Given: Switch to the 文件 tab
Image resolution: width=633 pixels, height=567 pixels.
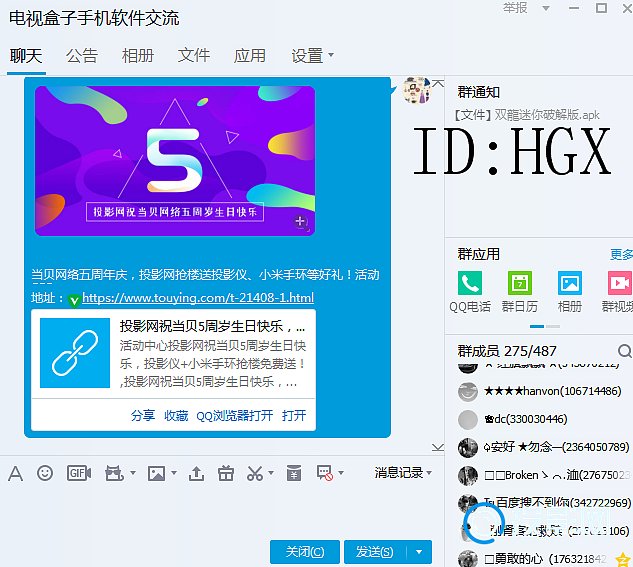Looking at the screenshot, I should [194, 56].
